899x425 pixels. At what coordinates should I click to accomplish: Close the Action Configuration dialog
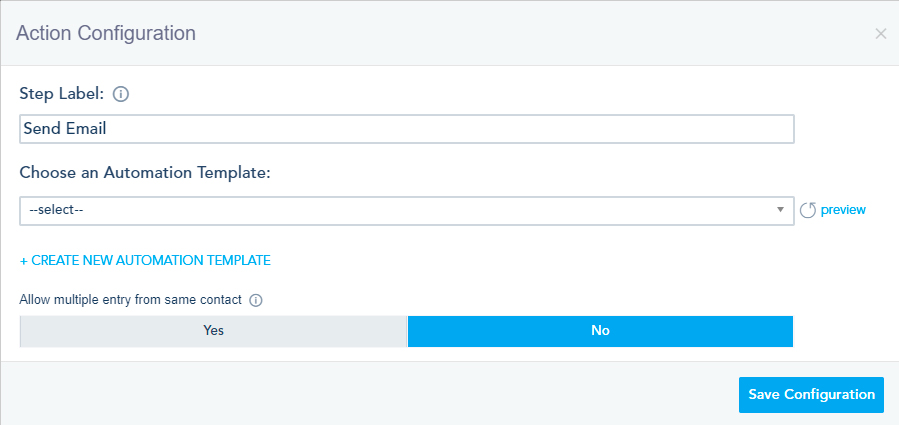(x=880, y=34)
